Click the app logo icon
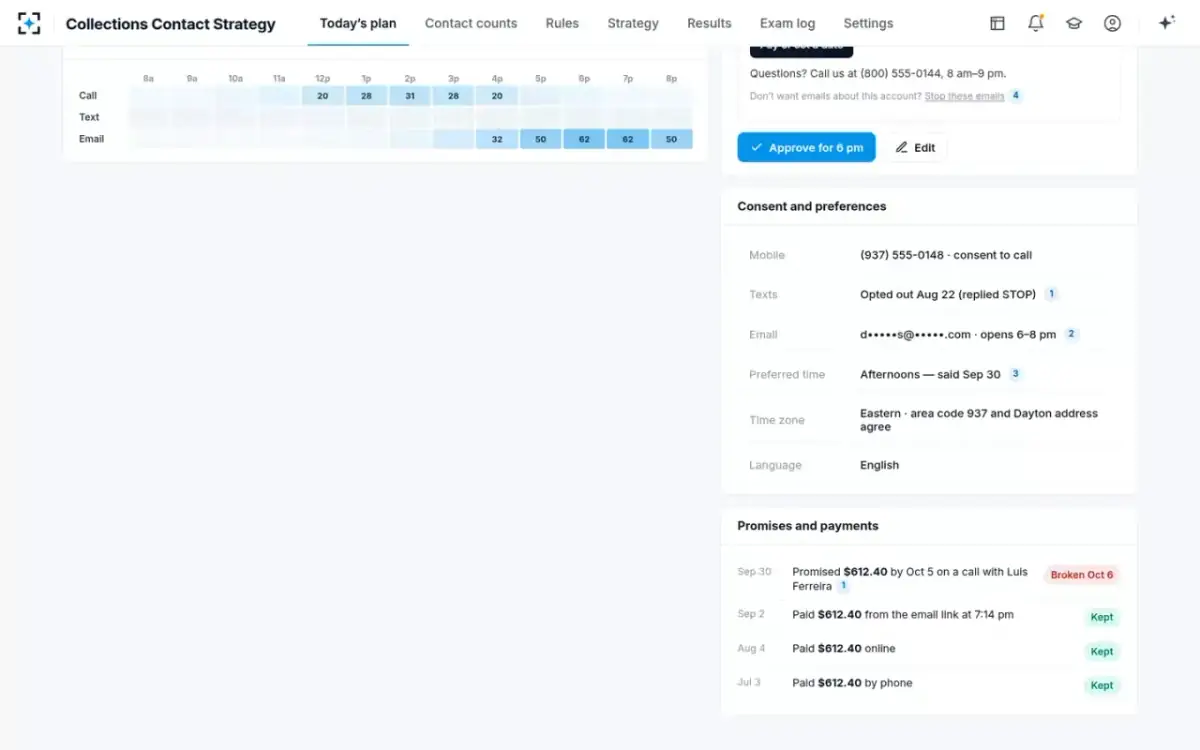The image size is (1200, 750). (x=29, y=23)
